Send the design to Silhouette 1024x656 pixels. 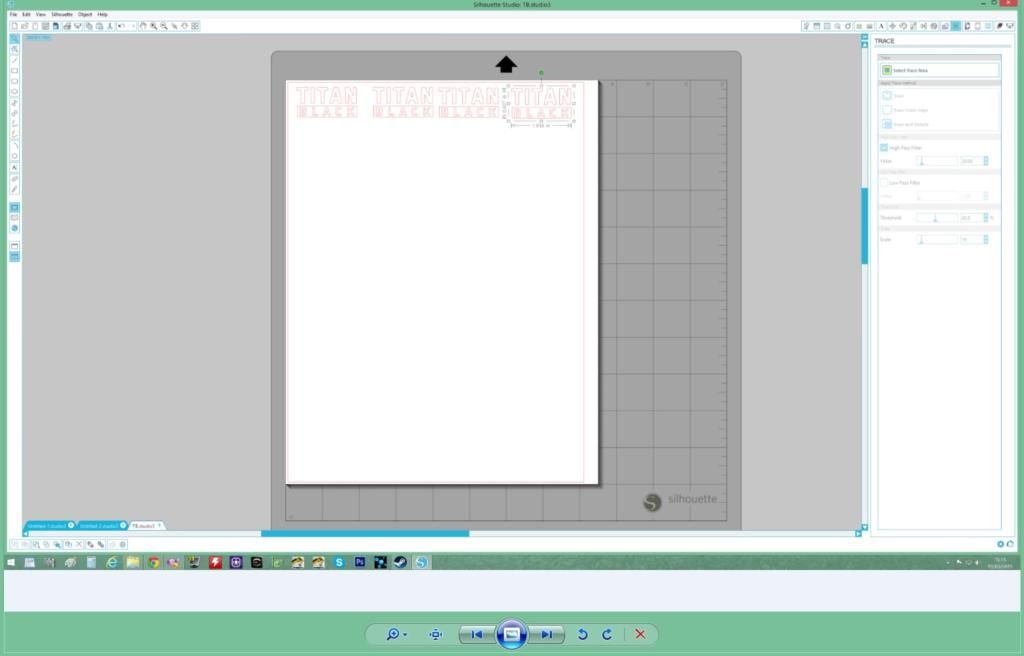78,26
